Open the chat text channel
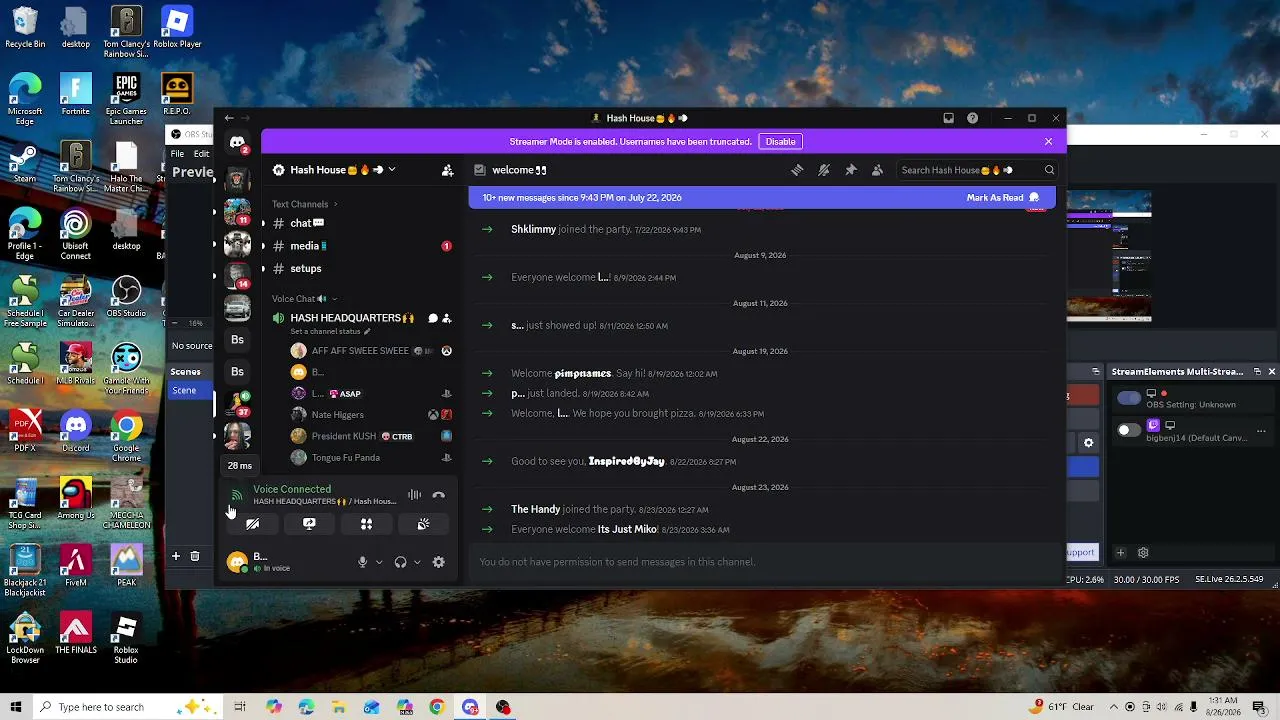The width and height of the screenshot is (1280, 720). 361,223
